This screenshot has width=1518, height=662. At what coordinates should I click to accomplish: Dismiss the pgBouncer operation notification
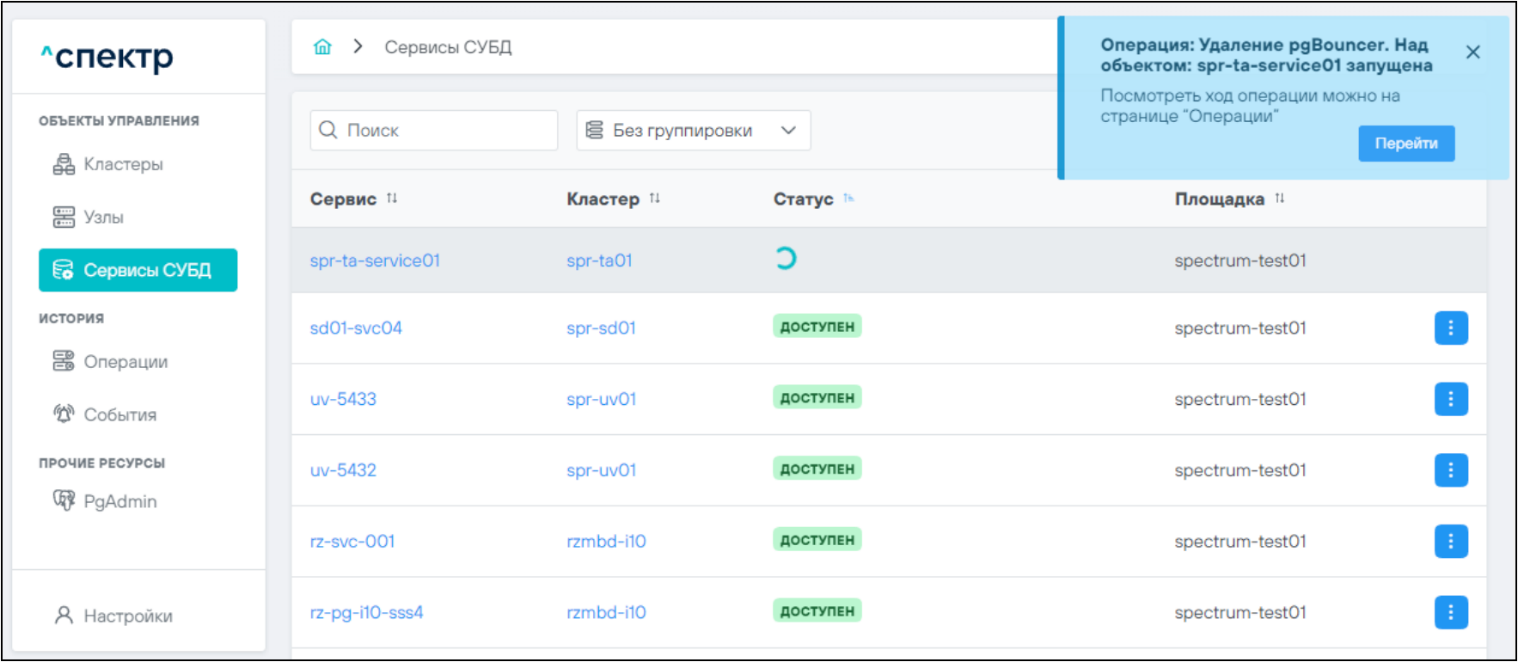pyautogui.click(x=1472, y=52)
